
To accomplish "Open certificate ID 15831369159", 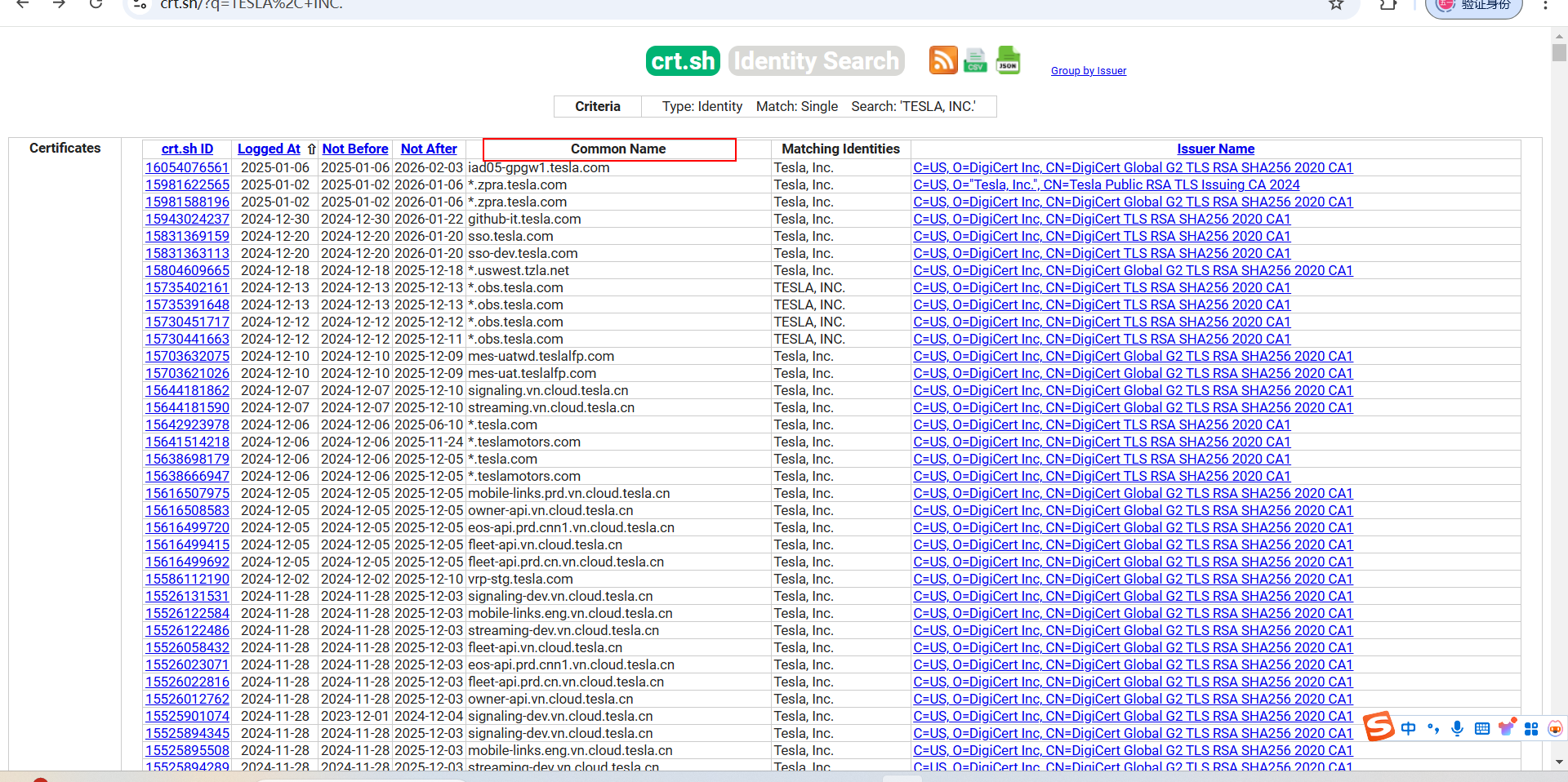I will 187,236.
